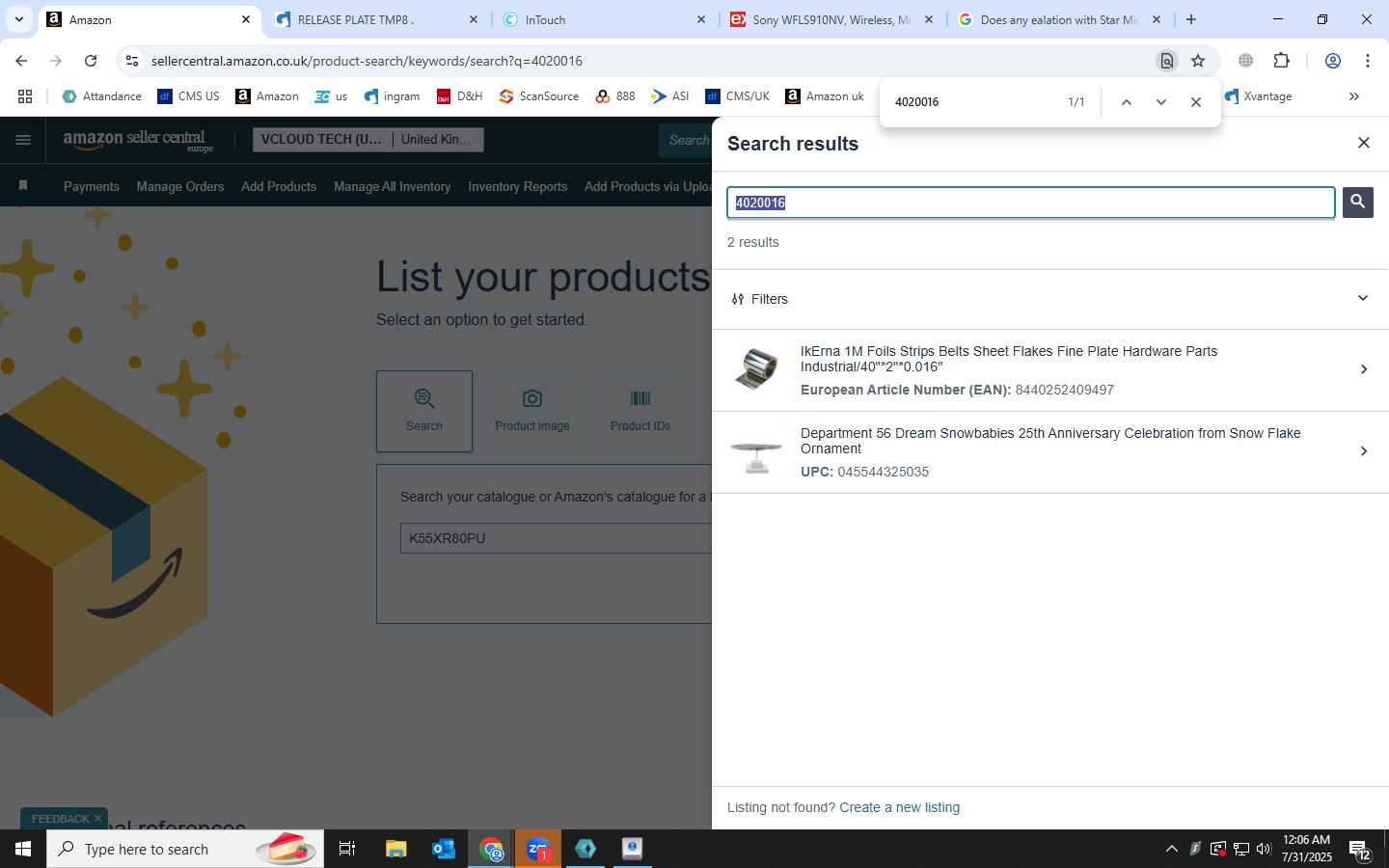Image resolution: width=1389 pixels, height=868 pixels.
Task: Open the Chrome profile icon
Action: coord(1333,61)
